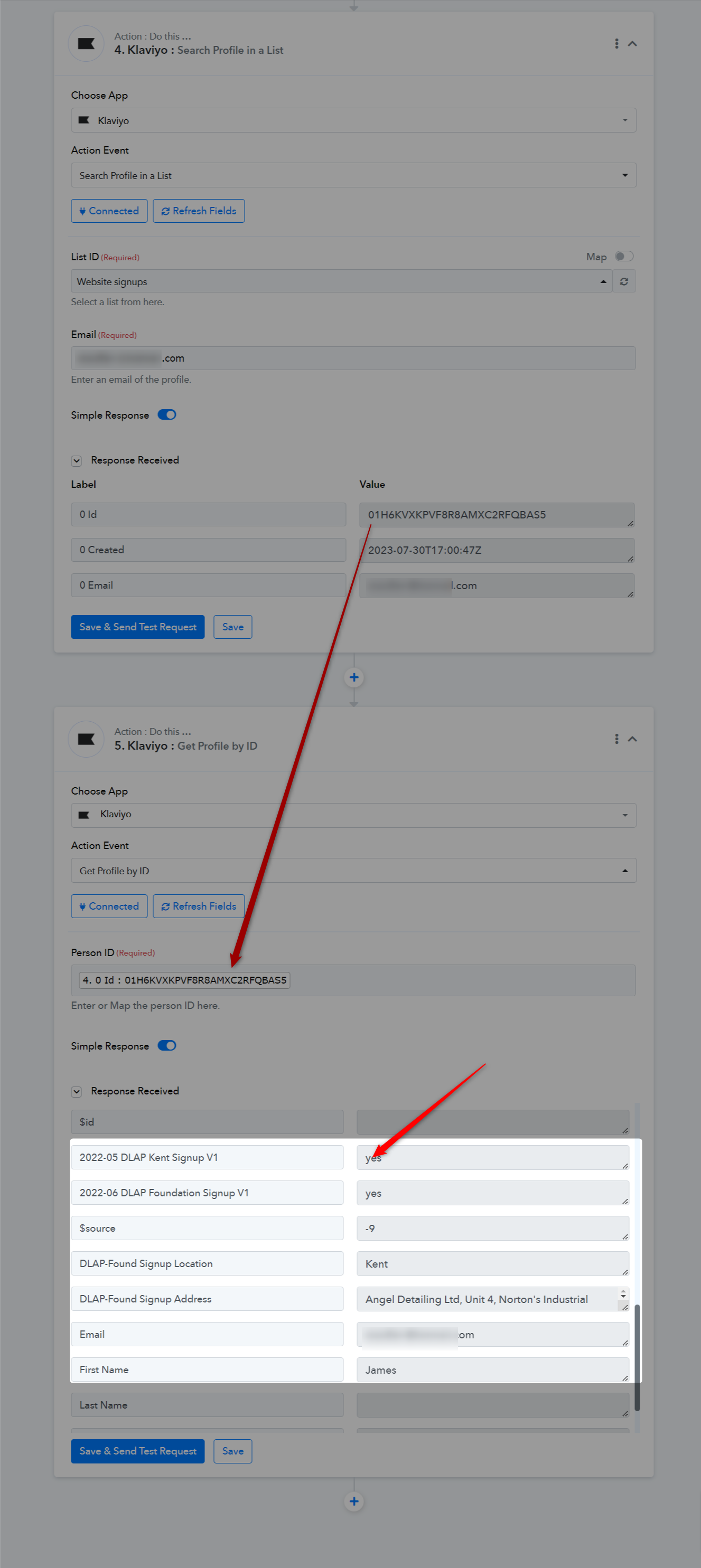Click Save & Send Test Request in step 5
This screenshot has height=1568, width=701.
point(138,1451)
